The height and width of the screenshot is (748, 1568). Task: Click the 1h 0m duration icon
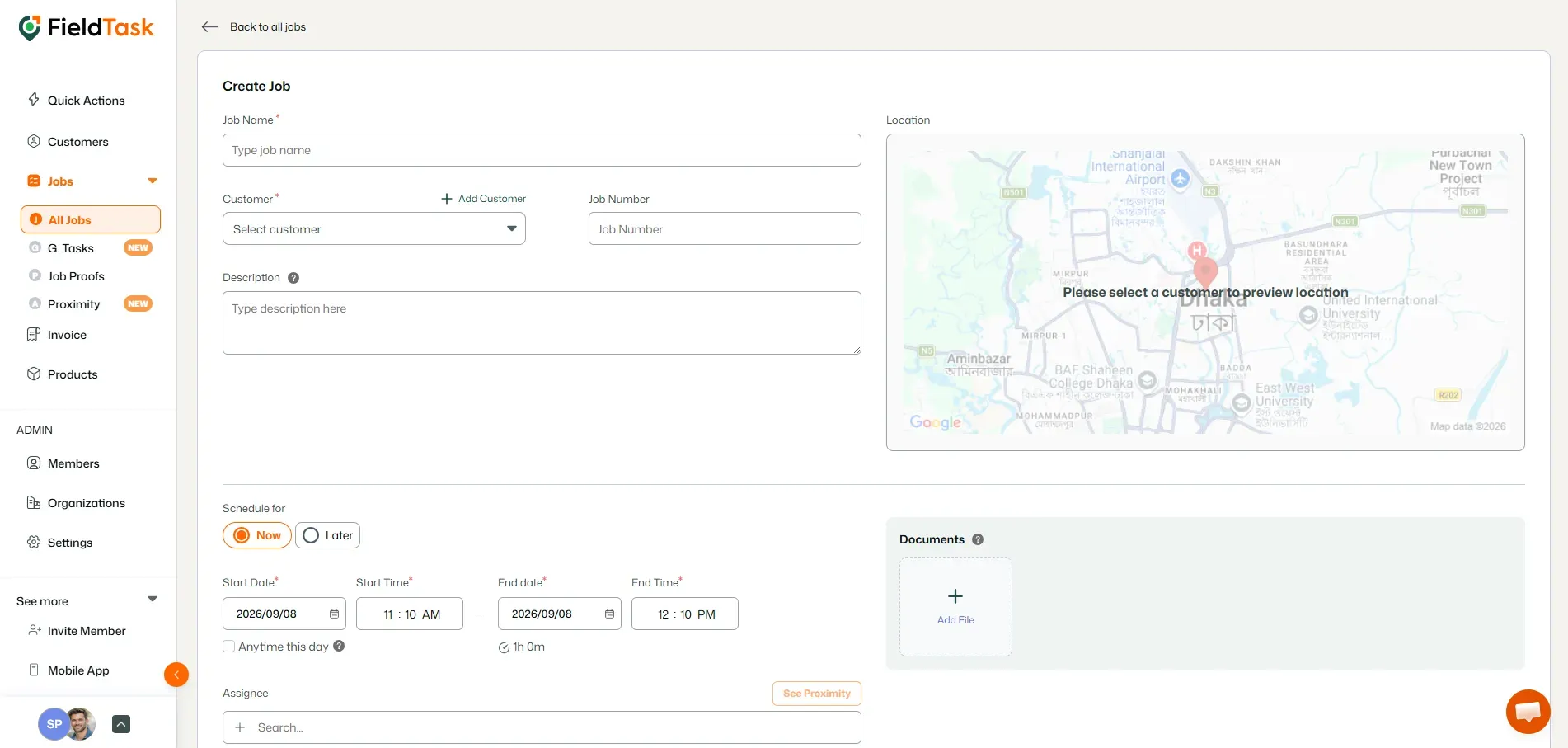504,647
